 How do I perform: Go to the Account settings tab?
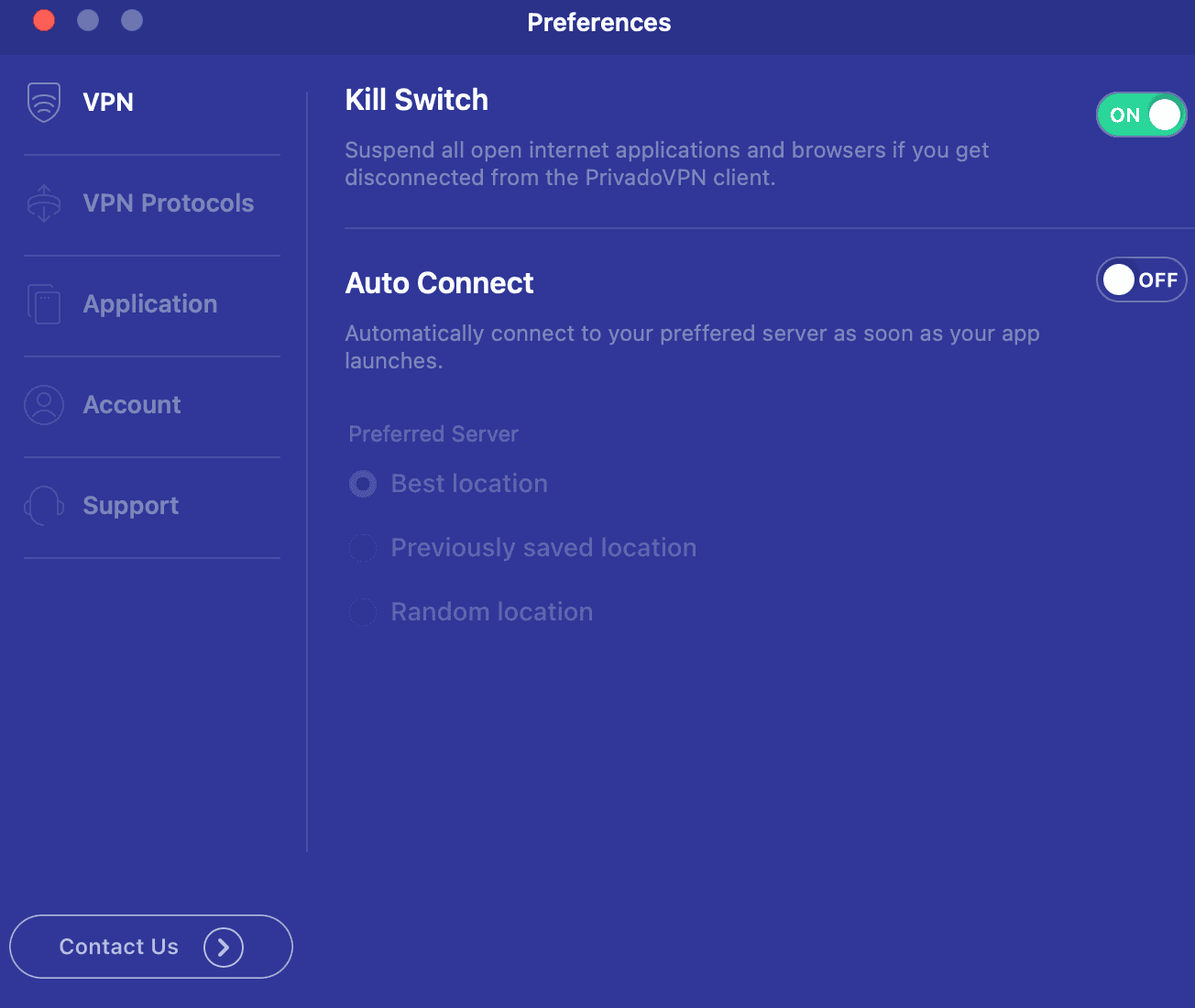(132, 405)
